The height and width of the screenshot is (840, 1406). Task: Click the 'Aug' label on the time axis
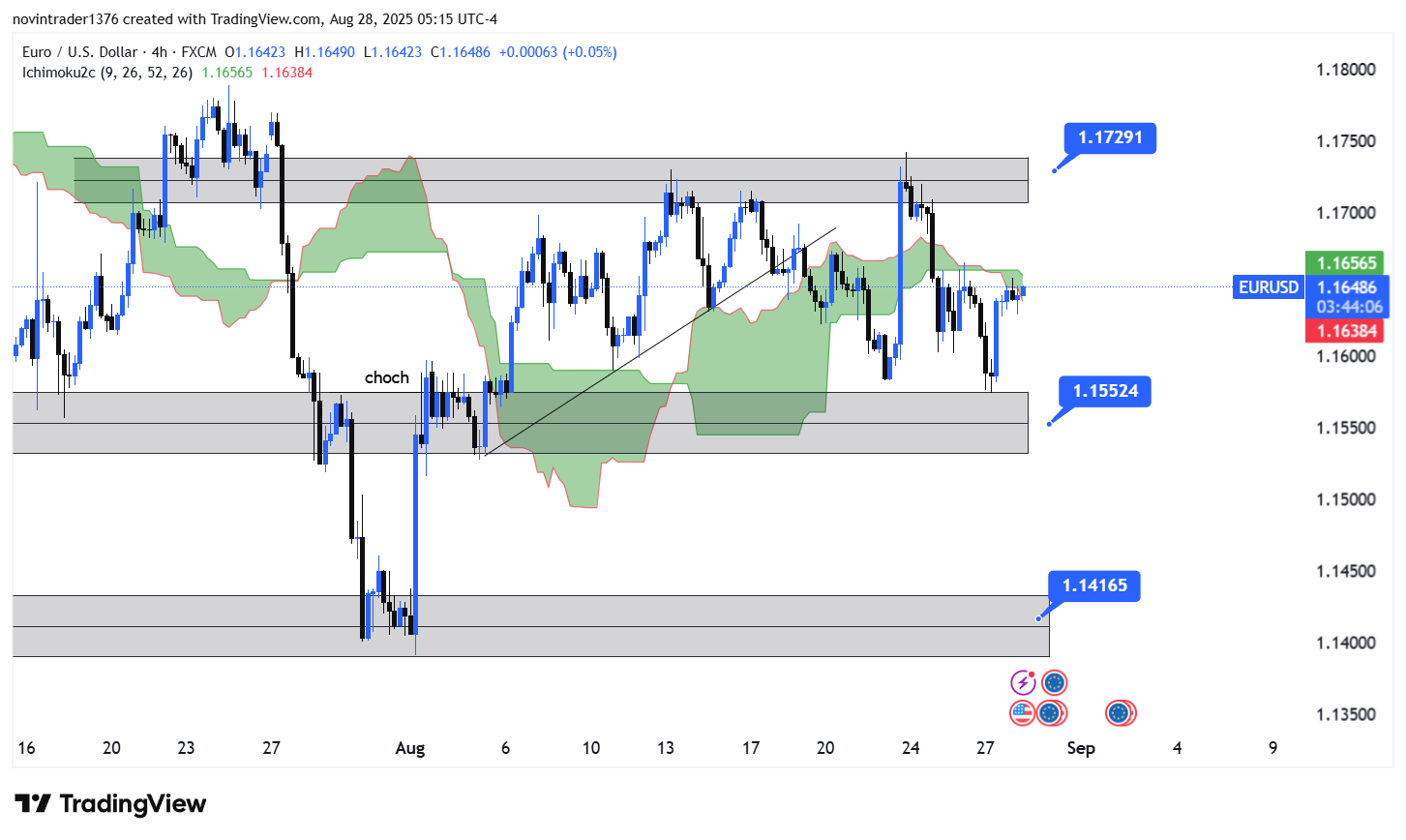[409, 748]
